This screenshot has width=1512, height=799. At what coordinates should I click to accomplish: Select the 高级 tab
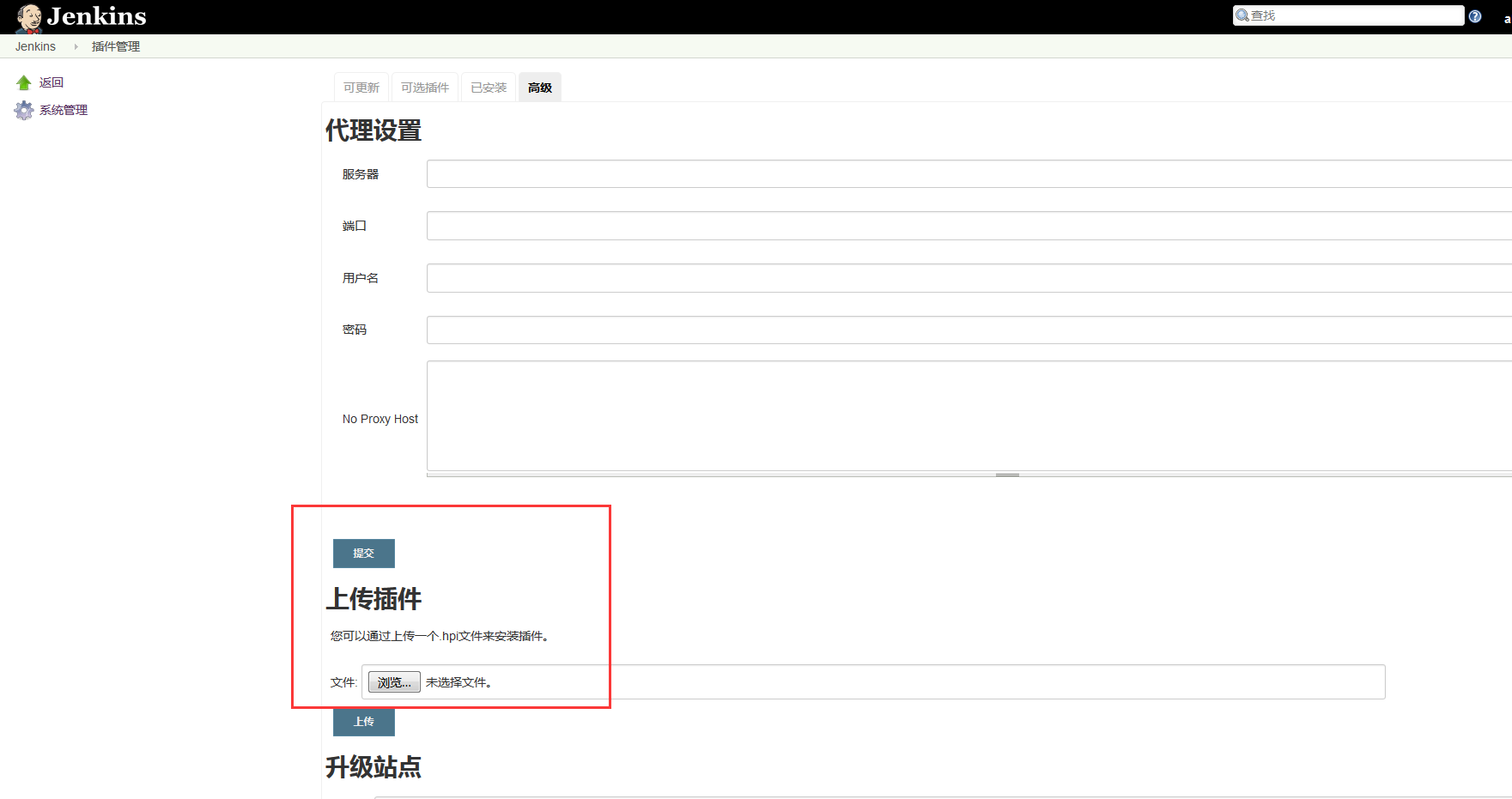(x=540, y=88)
